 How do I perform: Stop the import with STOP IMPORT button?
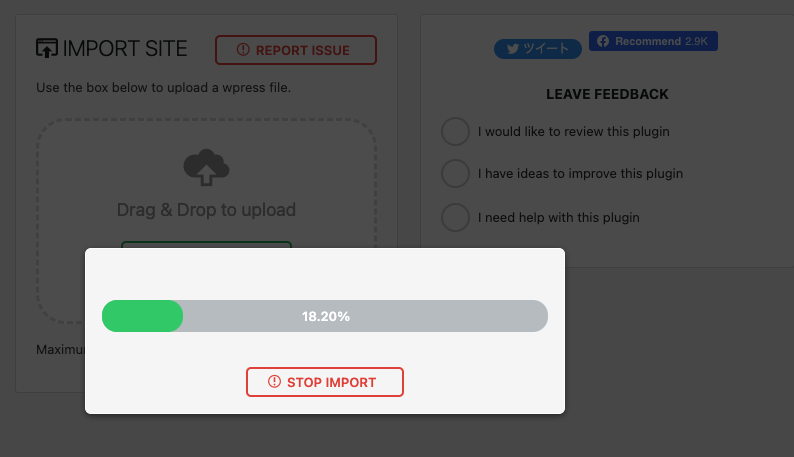click(x=325, y=382)
